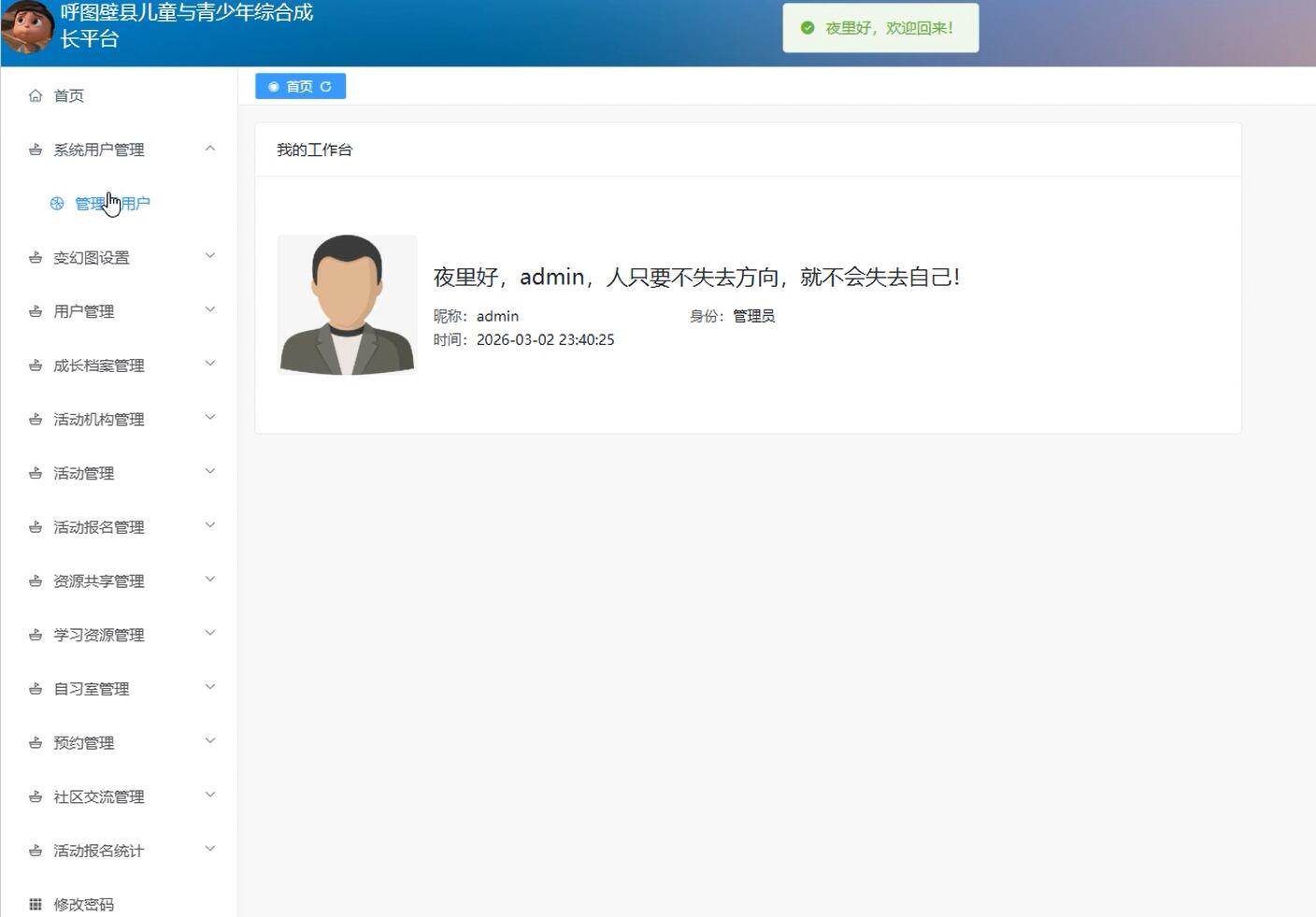Click the icon beside 变幻图设置
Viewport: 1316px width, 917px height.
coord(36,257)
